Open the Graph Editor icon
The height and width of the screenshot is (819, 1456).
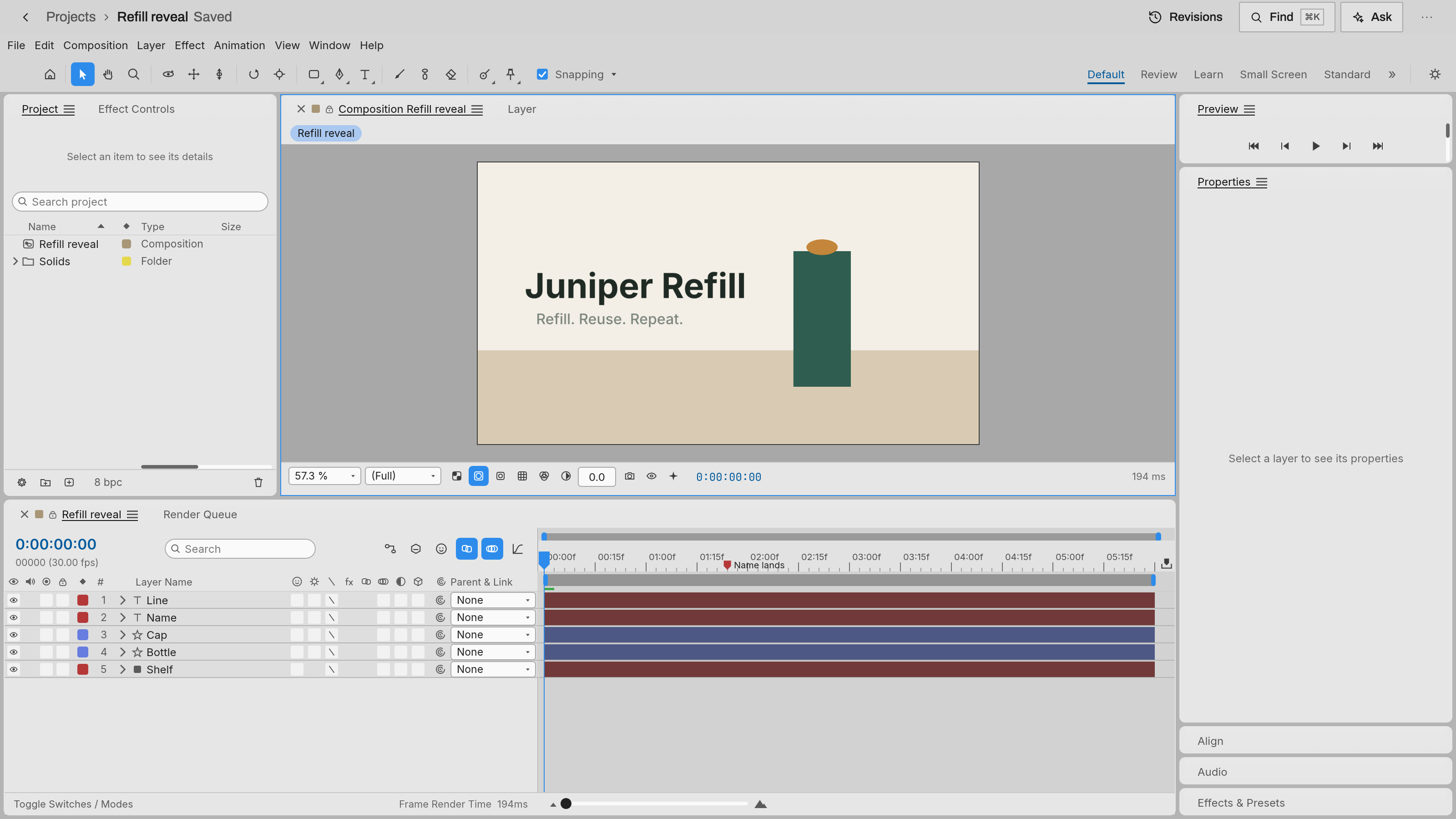point(518,548)
